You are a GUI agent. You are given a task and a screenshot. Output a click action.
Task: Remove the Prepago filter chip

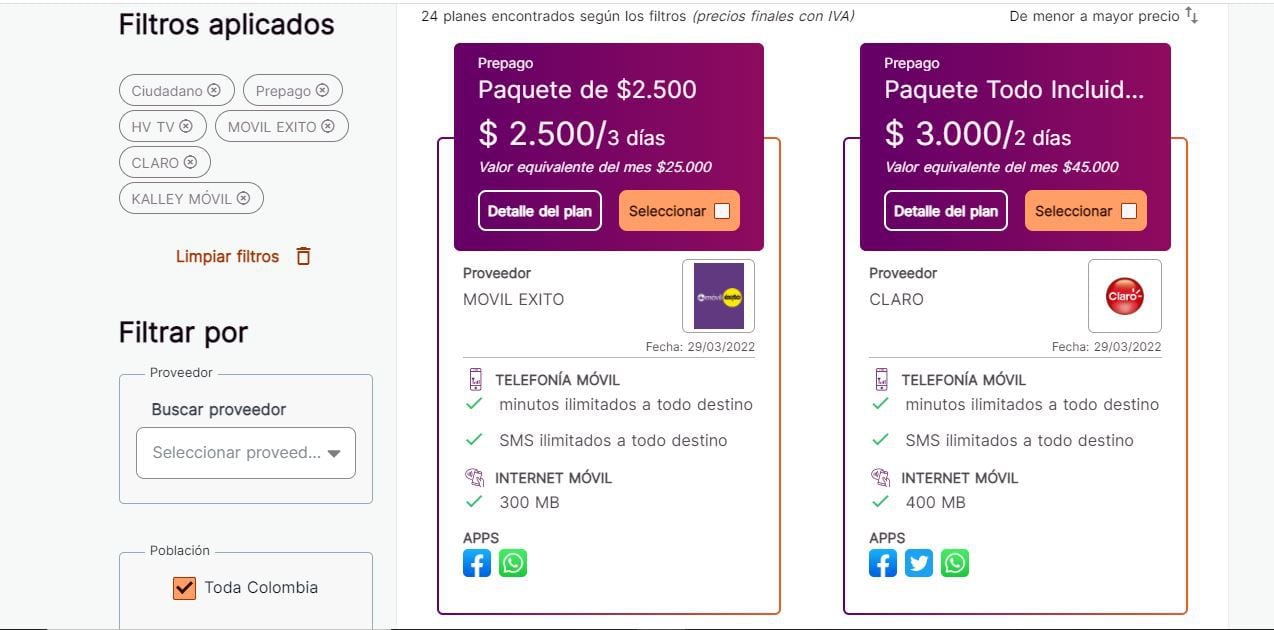click(322, 91)
